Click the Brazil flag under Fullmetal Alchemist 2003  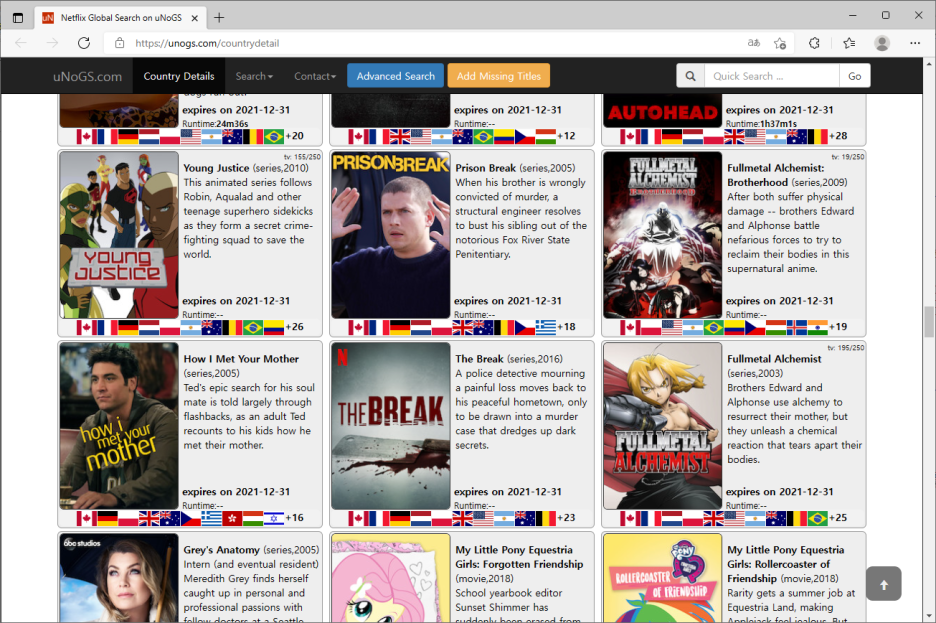(x=818, y=519)
